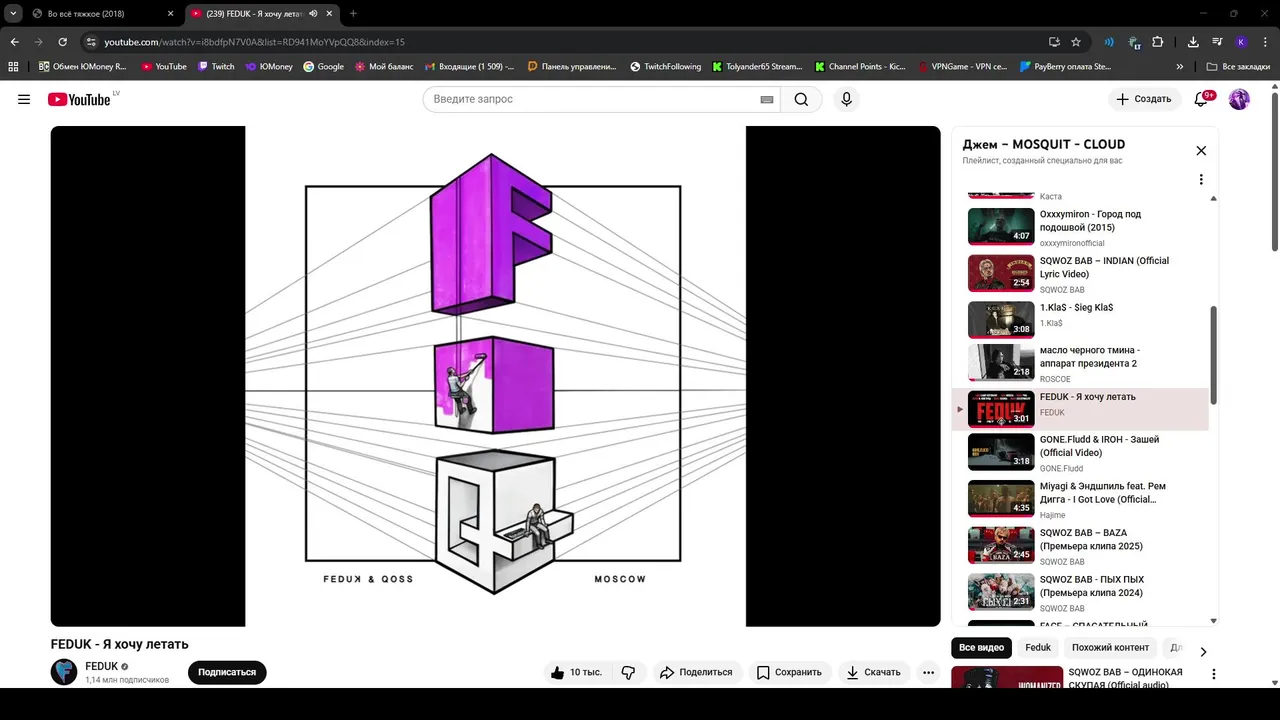Click the magnifier search button
Image resolution: width=1280 pixels, height=720 pixels.
pos(801,99)
